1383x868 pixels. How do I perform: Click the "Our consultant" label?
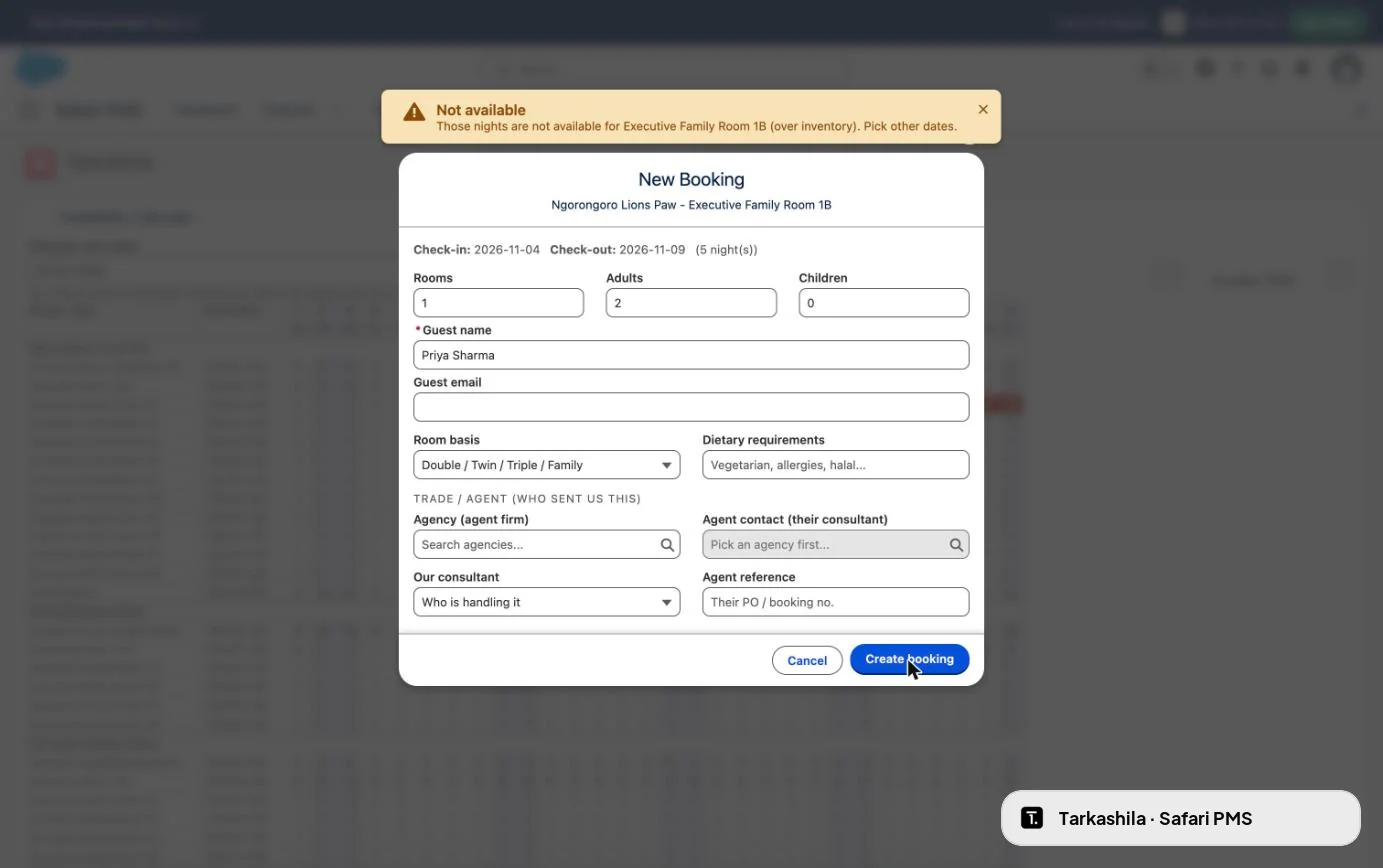456,578
